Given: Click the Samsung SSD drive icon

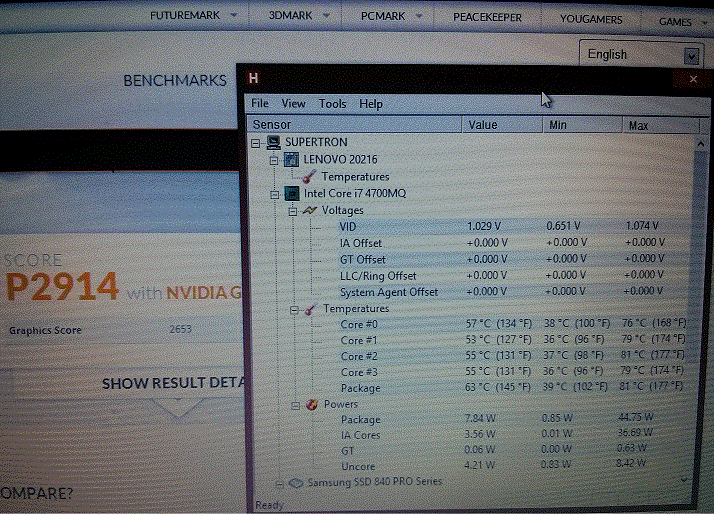Looking at the screenshot, I should pyautogui.click(x=296, y=483).
